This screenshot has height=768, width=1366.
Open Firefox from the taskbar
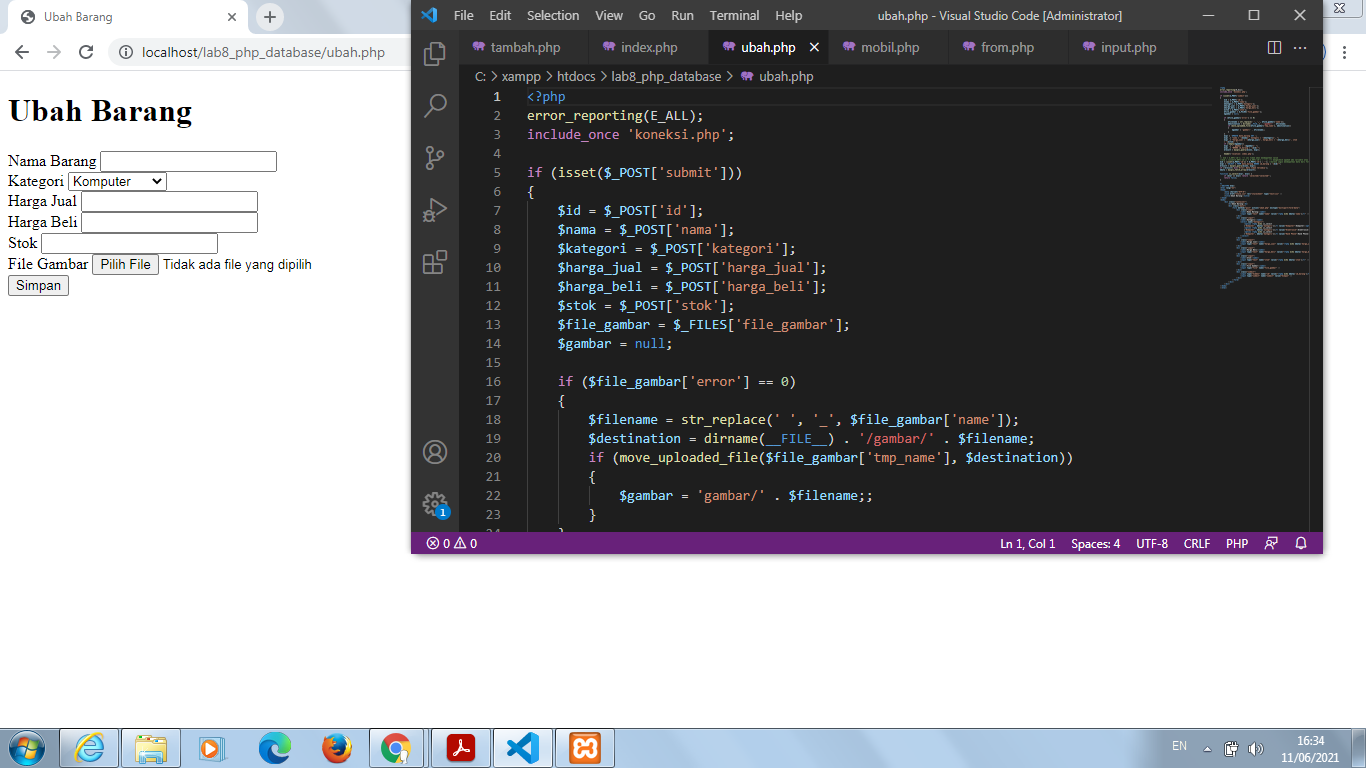point(336,748)
